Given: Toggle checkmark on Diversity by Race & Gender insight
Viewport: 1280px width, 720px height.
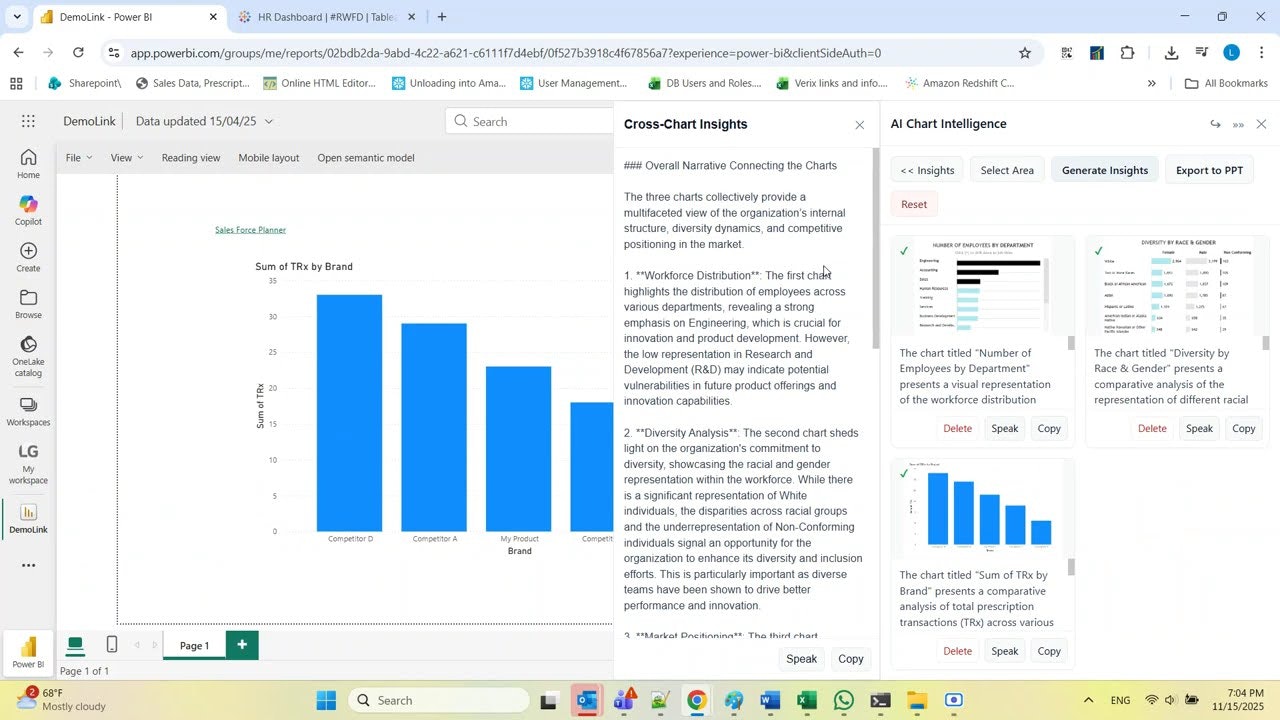Looking at the screenshot, I should 1099,249.
